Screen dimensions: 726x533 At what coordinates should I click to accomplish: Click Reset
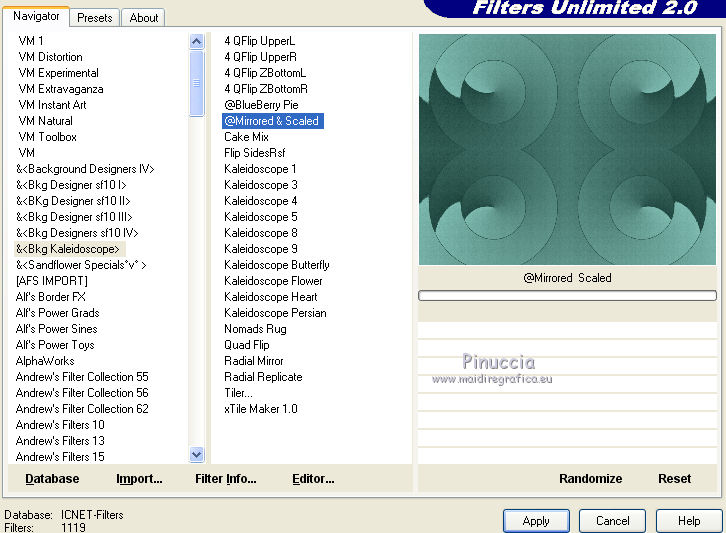tap(675, 479)
